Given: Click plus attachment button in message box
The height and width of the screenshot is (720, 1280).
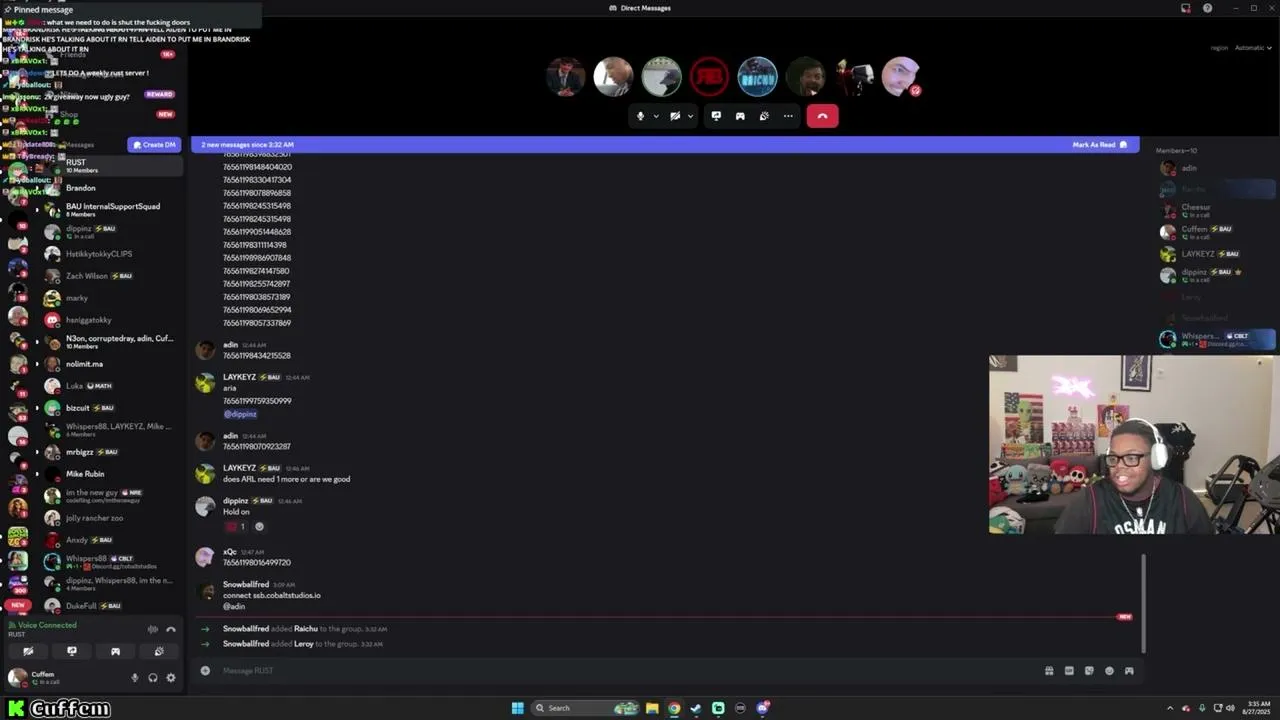Looking at the screenshot, I should coord(205,671).
